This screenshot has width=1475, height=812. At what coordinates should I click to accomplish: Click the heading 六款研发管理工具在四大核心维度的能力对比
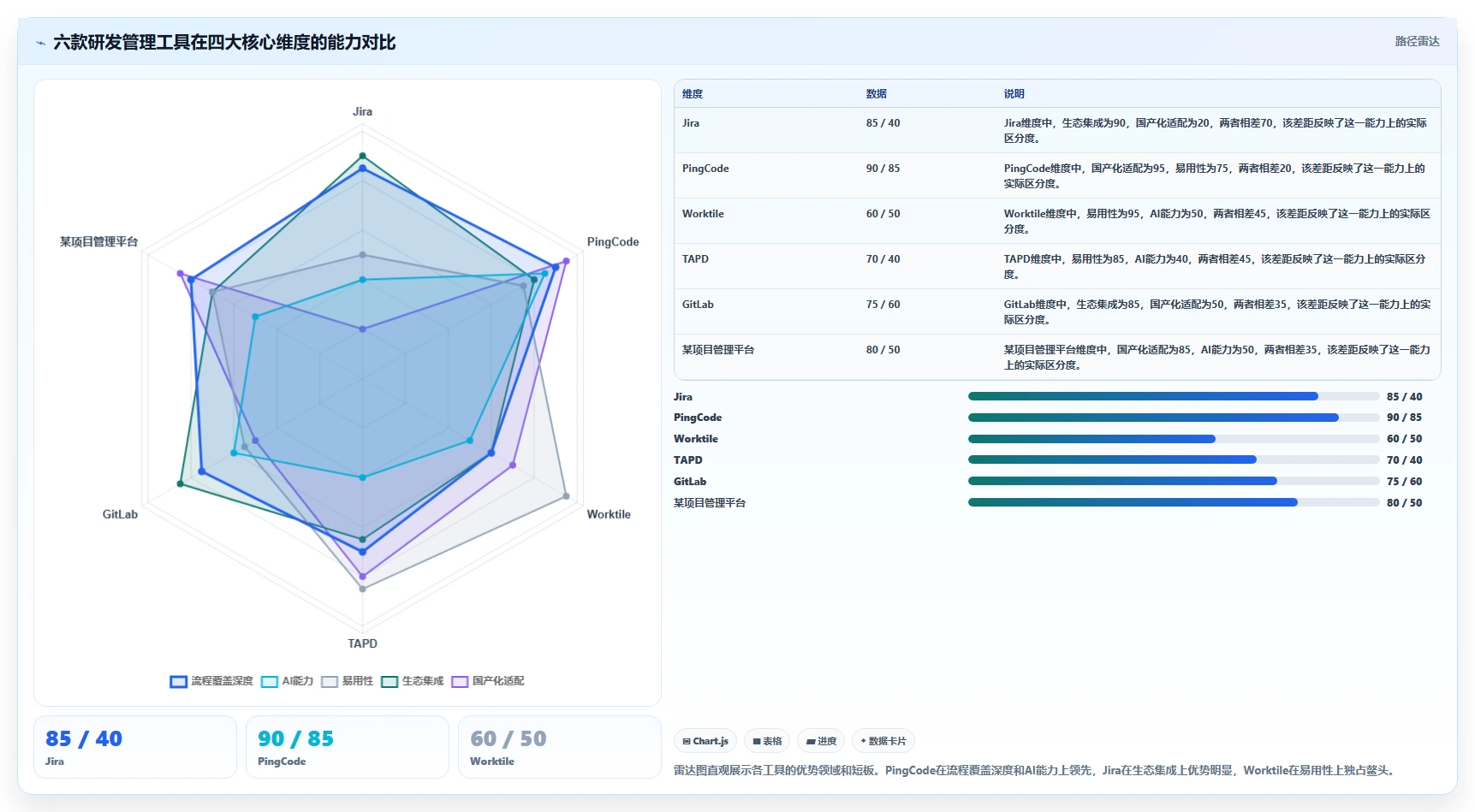click(x=224, y=43)
